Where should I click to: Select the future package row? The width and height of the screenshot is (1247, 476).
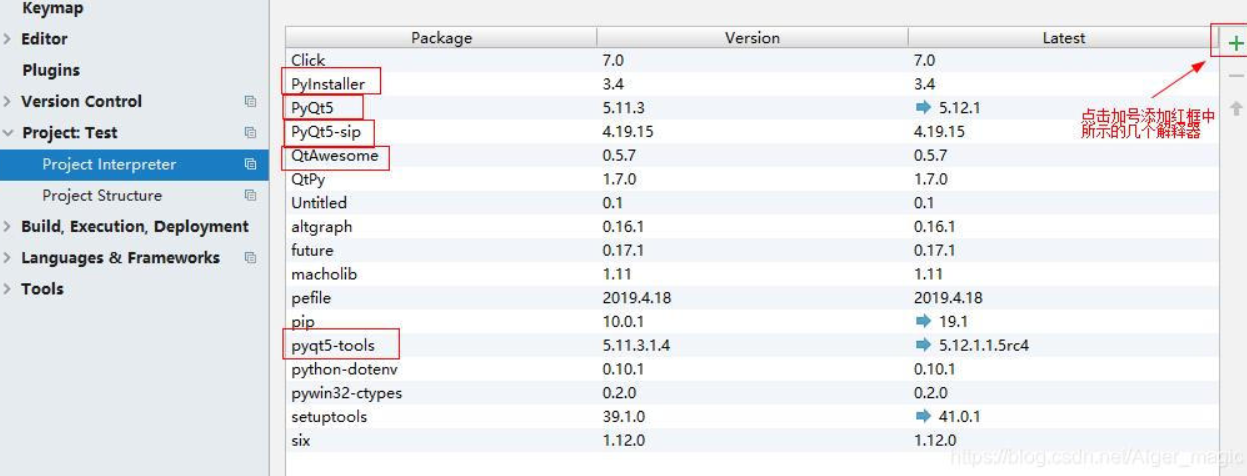click(752, 251)
